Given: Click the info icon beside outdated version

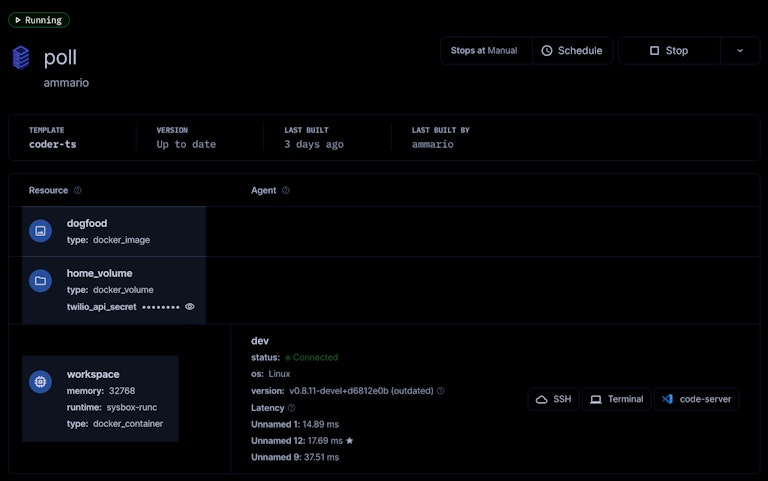Looking at the screenshot, I should tap(441, 391).
